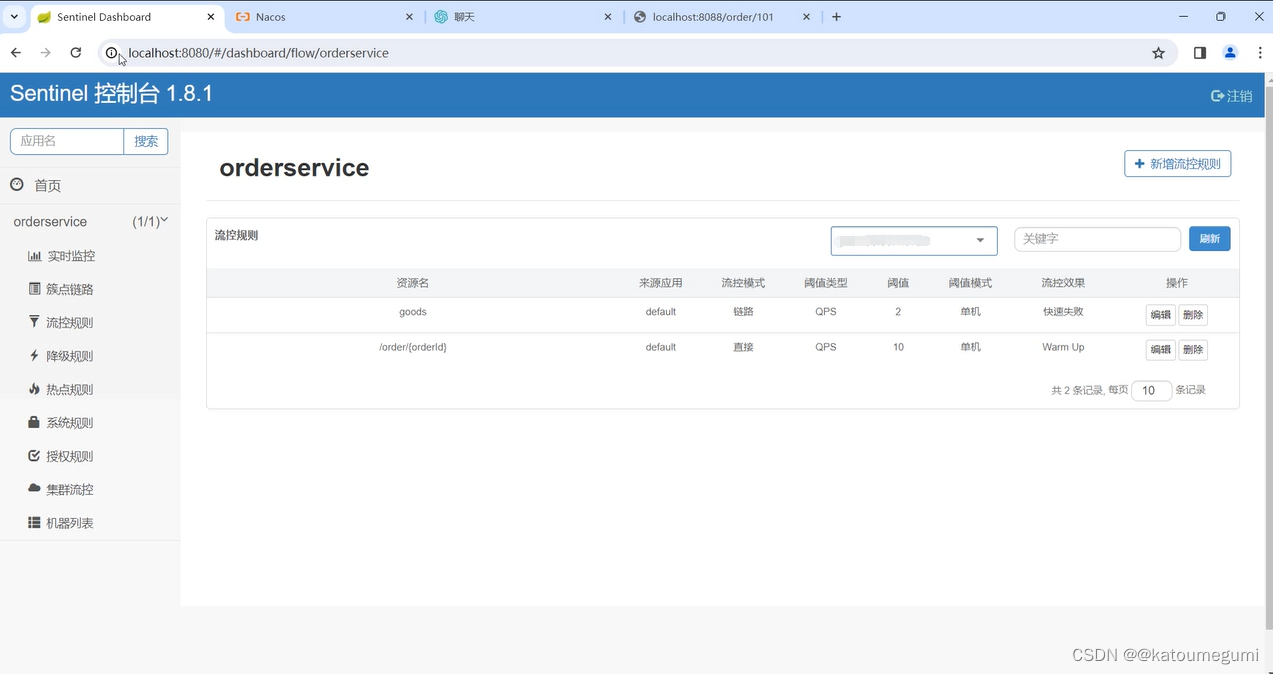Image resolution: width=1273 pixels, height=674 pixels.
Task: Collapse the orderservice app menu
Action: (x=90, y=222)
